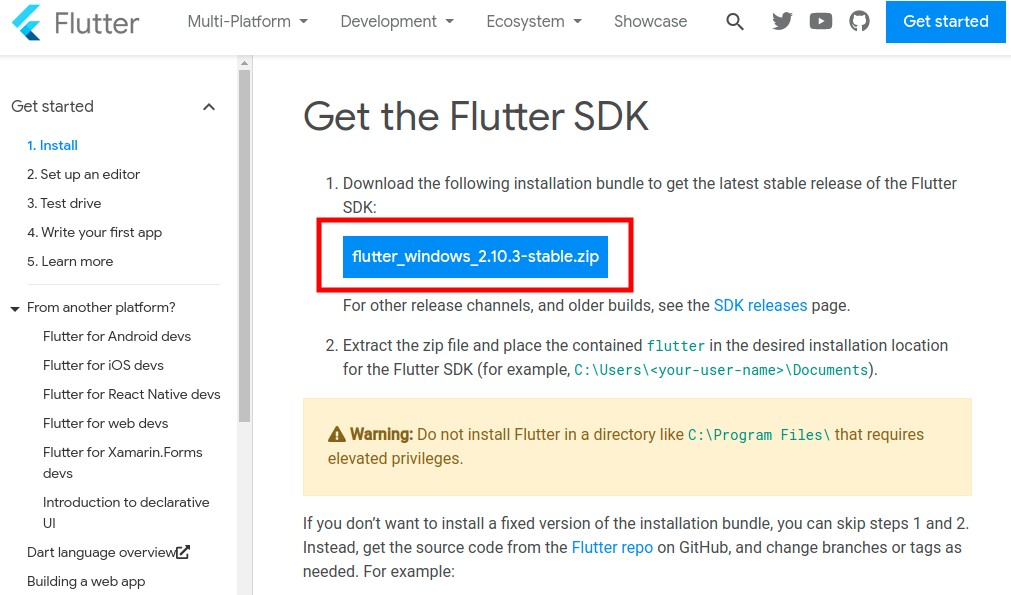This screenshot has height=595, width=1011.
Task: Go to 2. Set up an editor
Action: pyautogui.click(x=83, y=174)
